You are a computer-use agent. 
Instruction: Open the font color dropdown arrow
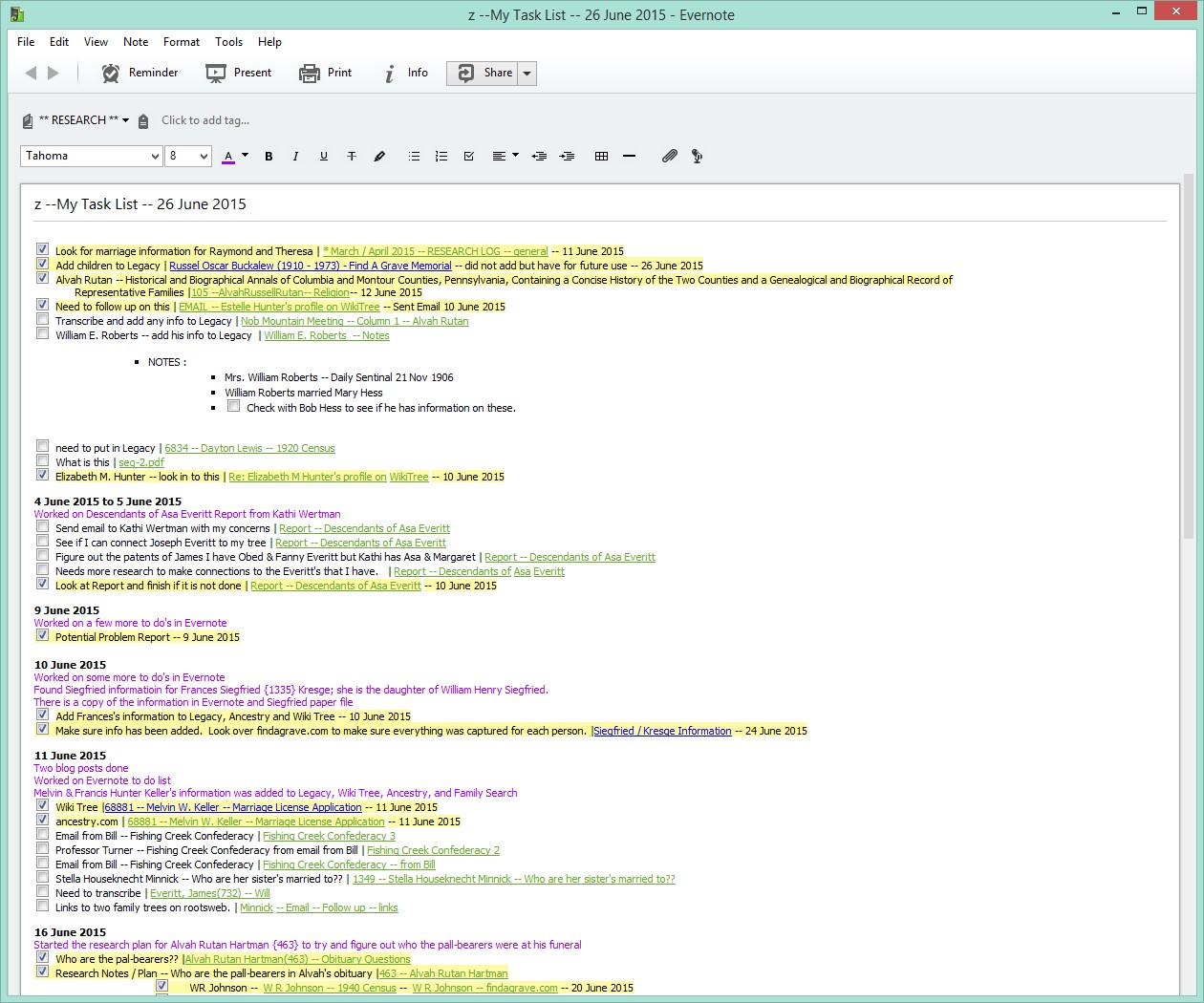[245, 156]
